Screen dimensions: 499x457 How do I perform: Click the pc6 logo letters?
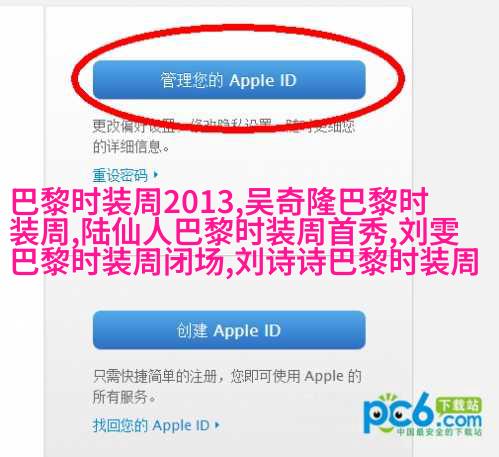click(399, 414)
